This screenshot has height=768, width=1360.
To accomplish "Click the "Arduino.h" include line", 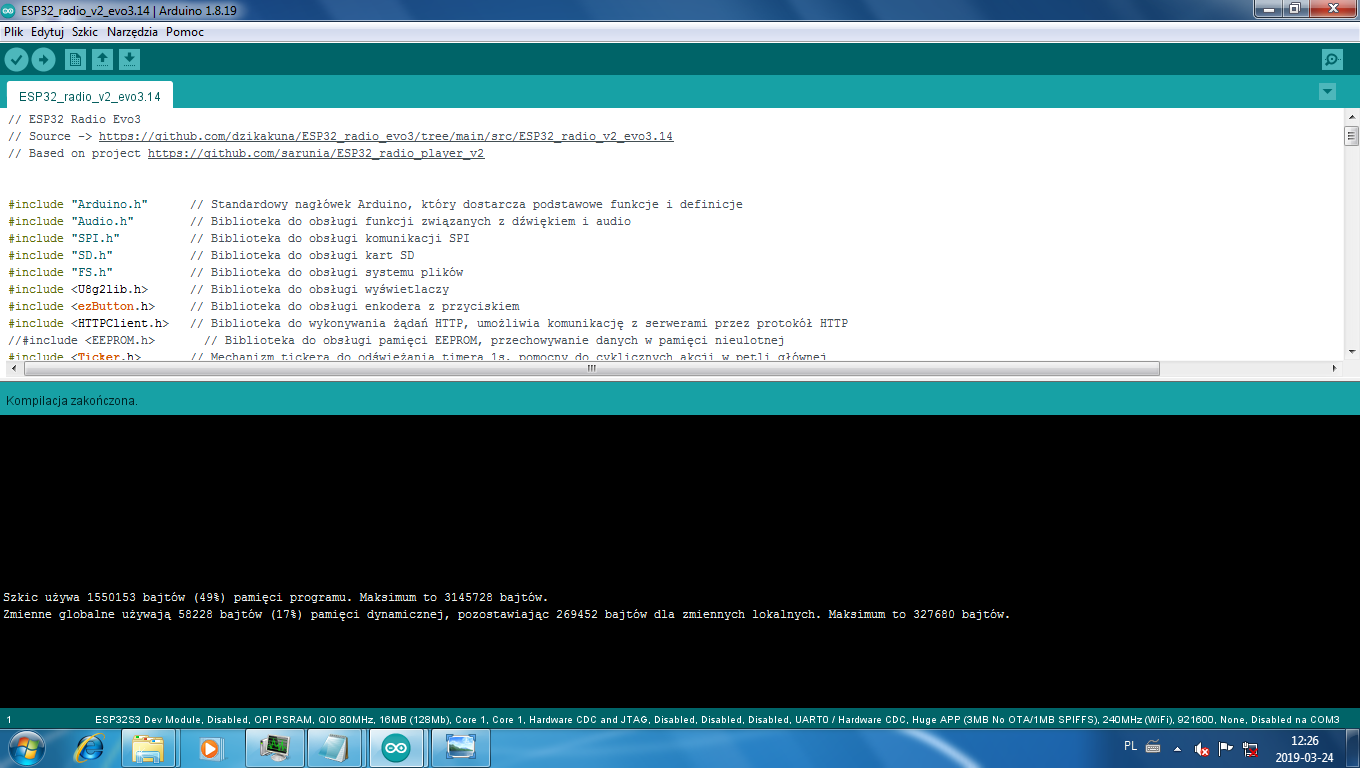I will (x=375, y=204).
